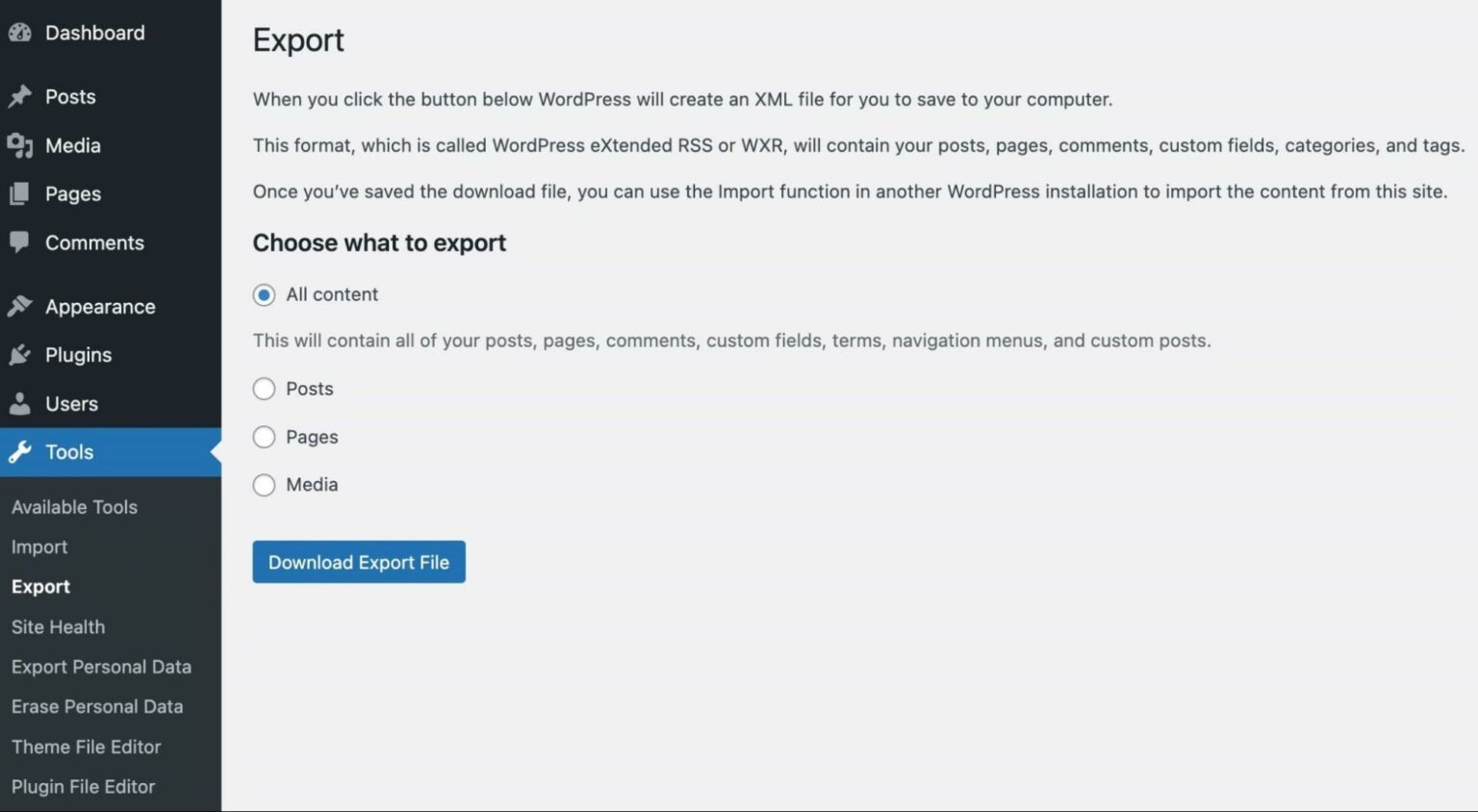The width and height of the screenshot is (1478, 812).
Task: Open Pages using the pages icon
Action: pyautogui.click(x=20, y=193)
